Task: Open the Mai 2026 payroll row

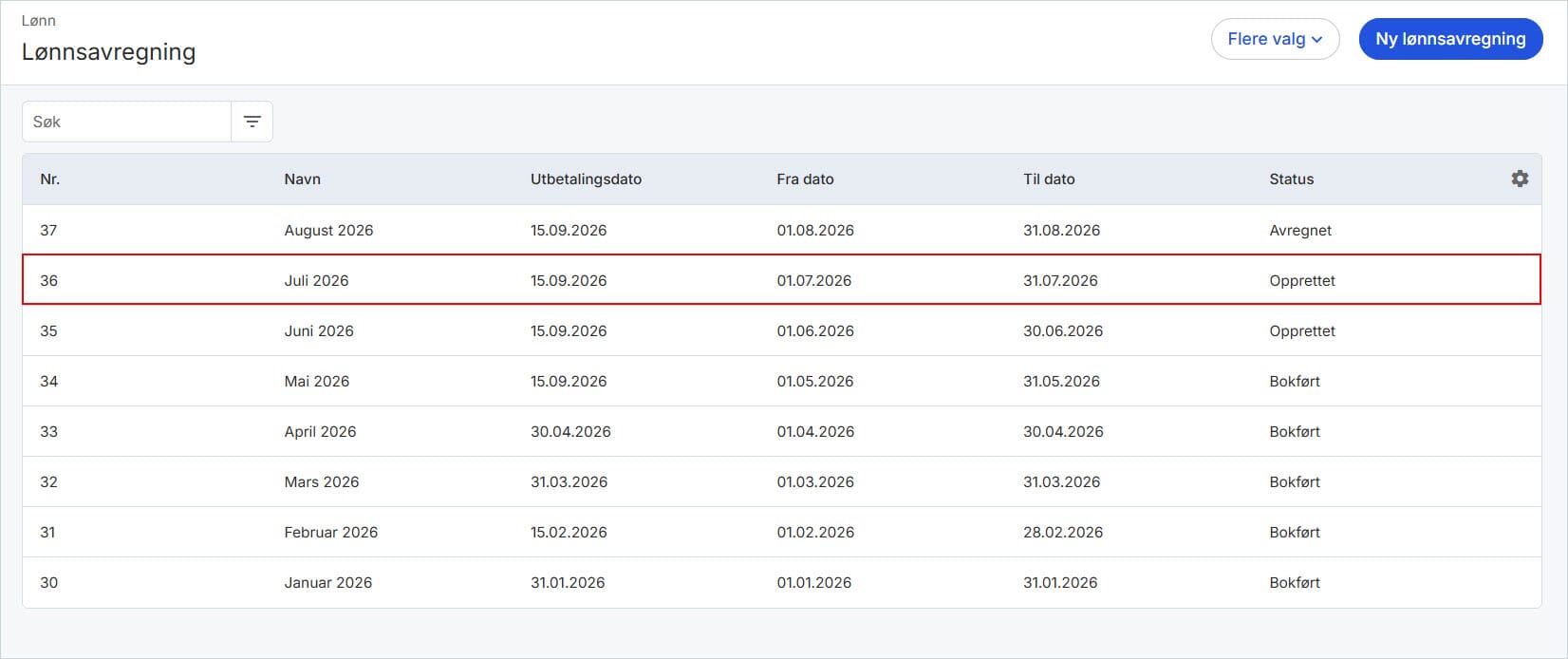Action: (782, 381)
